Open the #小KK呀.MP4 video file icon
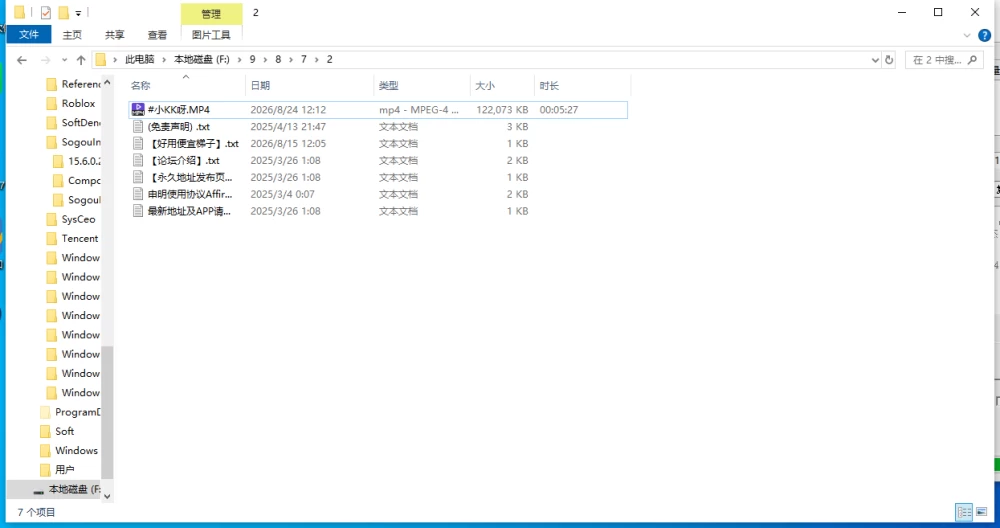1000x528 pixels. pyautogui.click(x=138, y=110)
